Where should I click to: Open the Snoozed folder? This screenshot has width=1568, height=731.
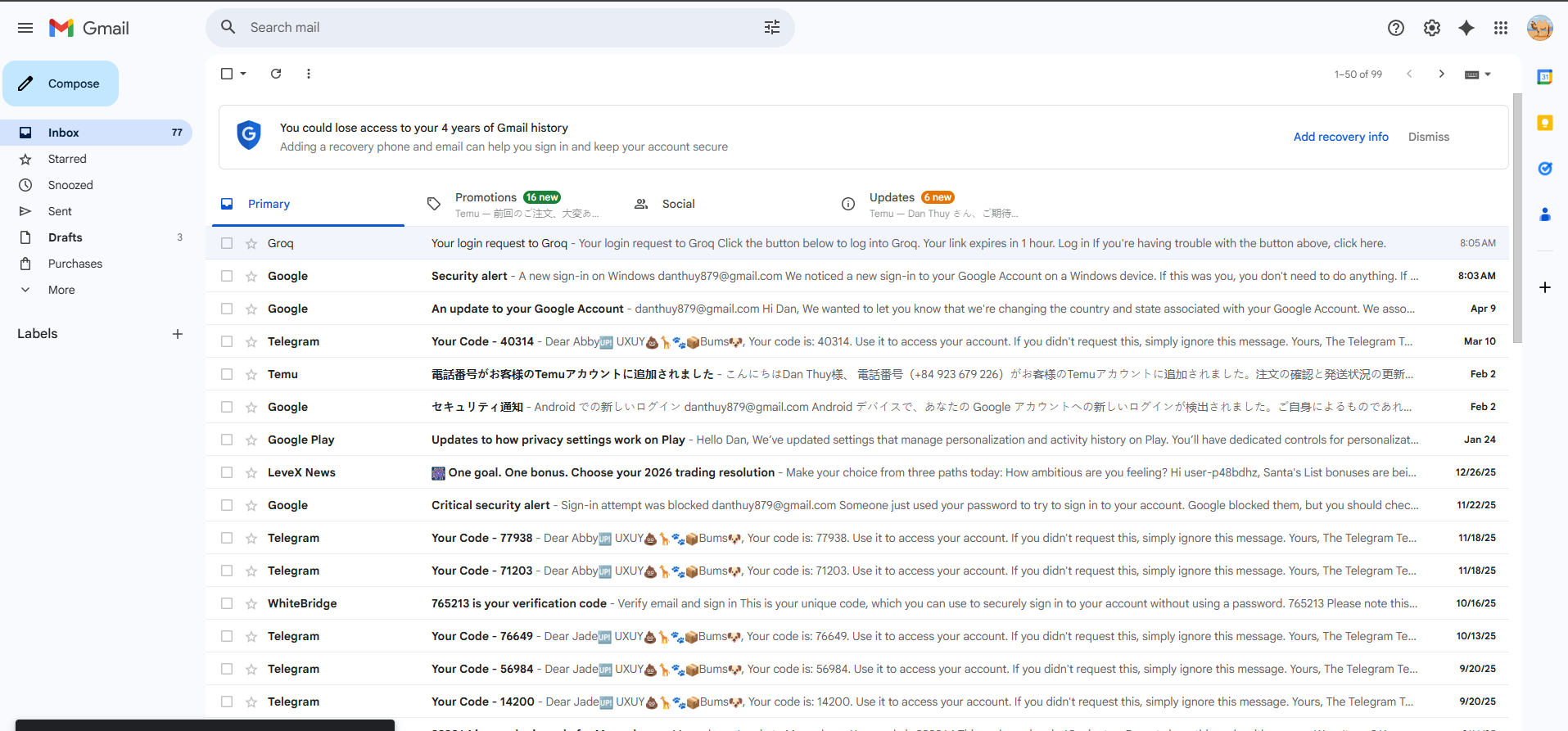pos(97,185)
